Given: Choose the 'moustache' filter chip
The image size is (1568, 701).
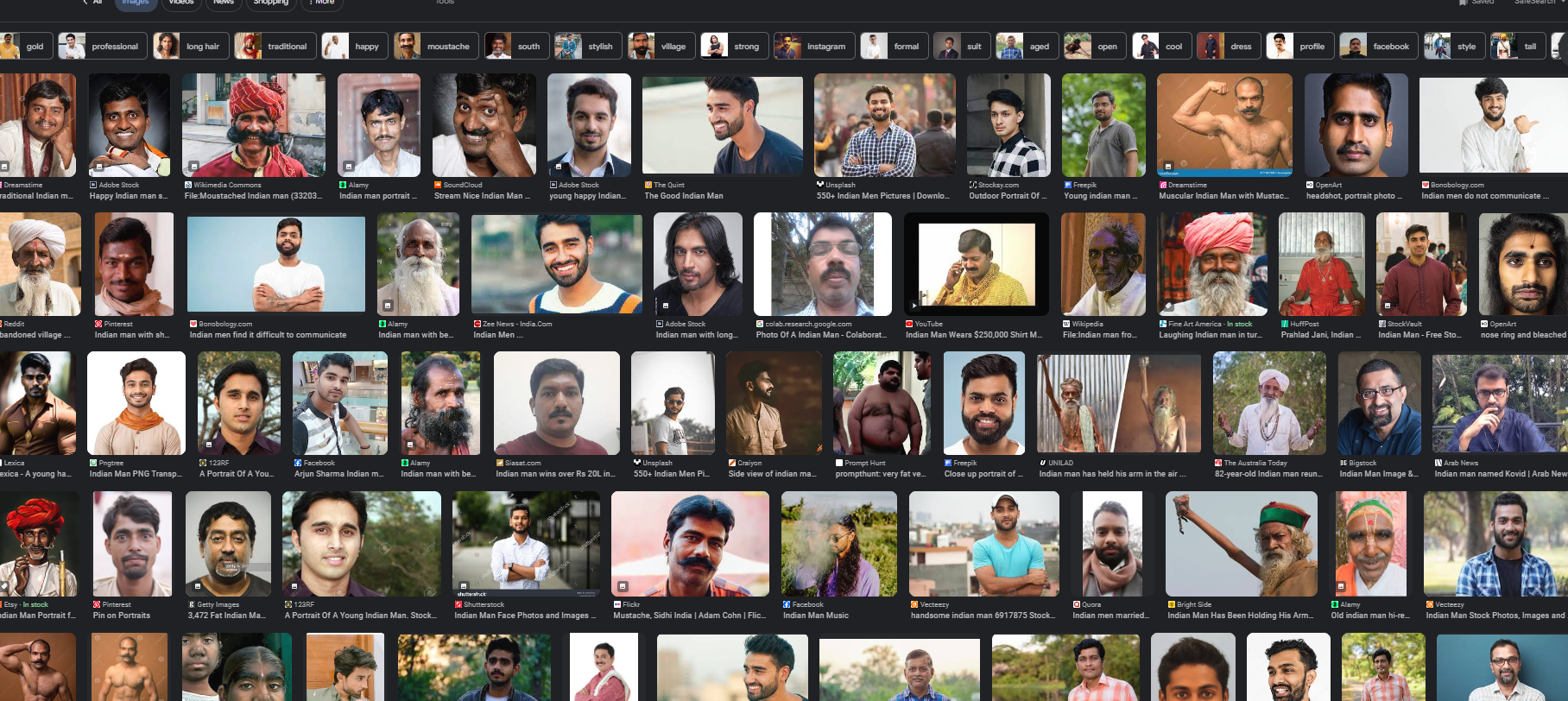Looking at the screenshot, I should (x=435, y=47).
